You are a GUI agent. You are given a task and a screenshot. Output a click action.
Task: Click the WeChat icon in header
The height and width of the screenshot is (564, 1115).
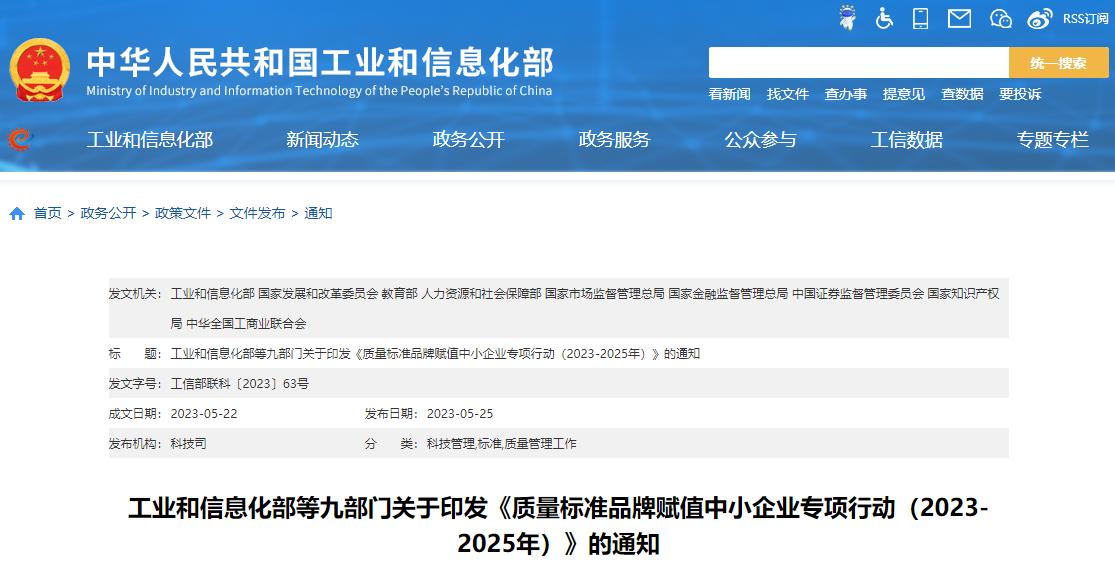point(1000,18)
